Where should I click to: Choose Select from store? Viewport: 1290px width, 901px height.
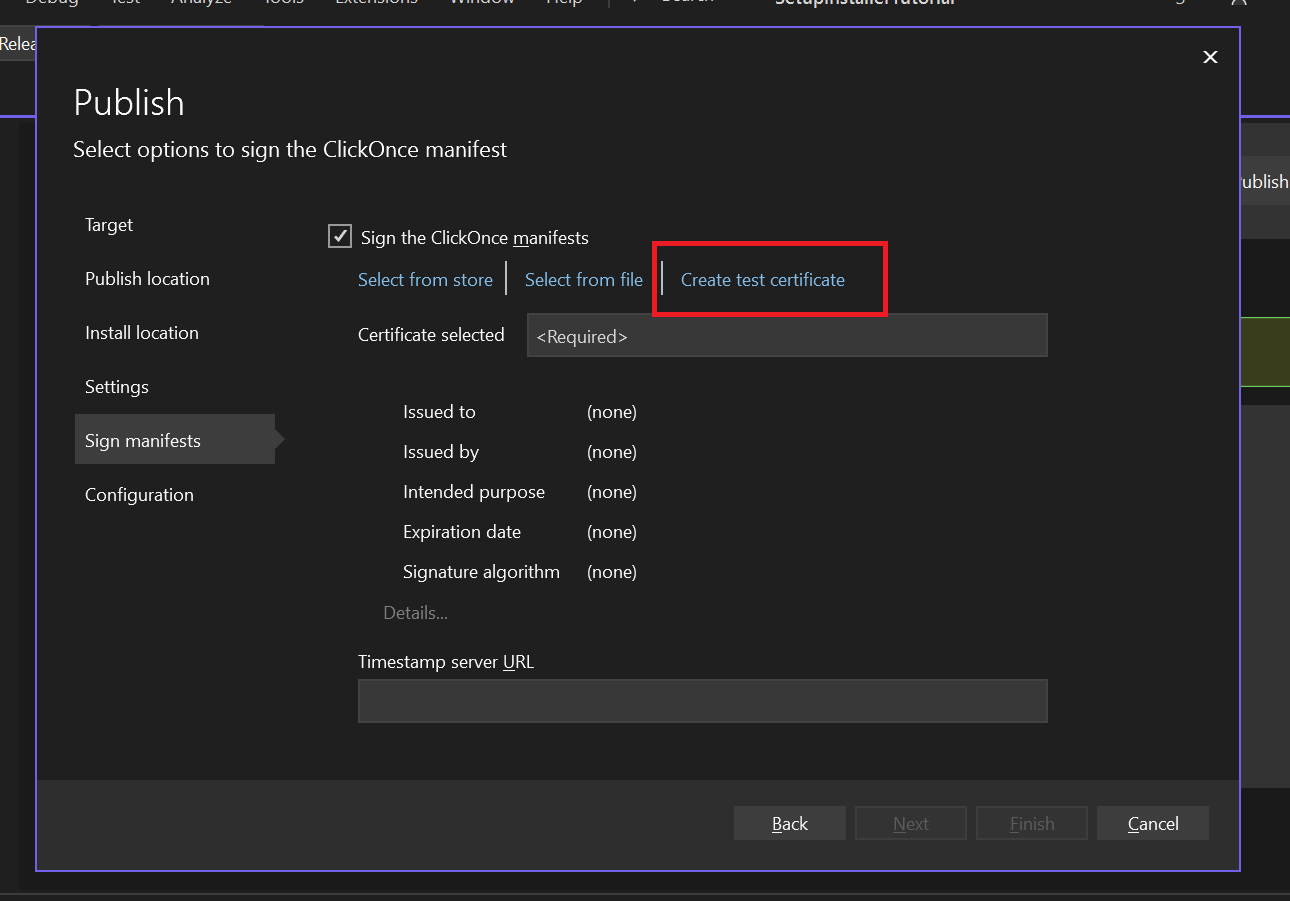point(425,280)
